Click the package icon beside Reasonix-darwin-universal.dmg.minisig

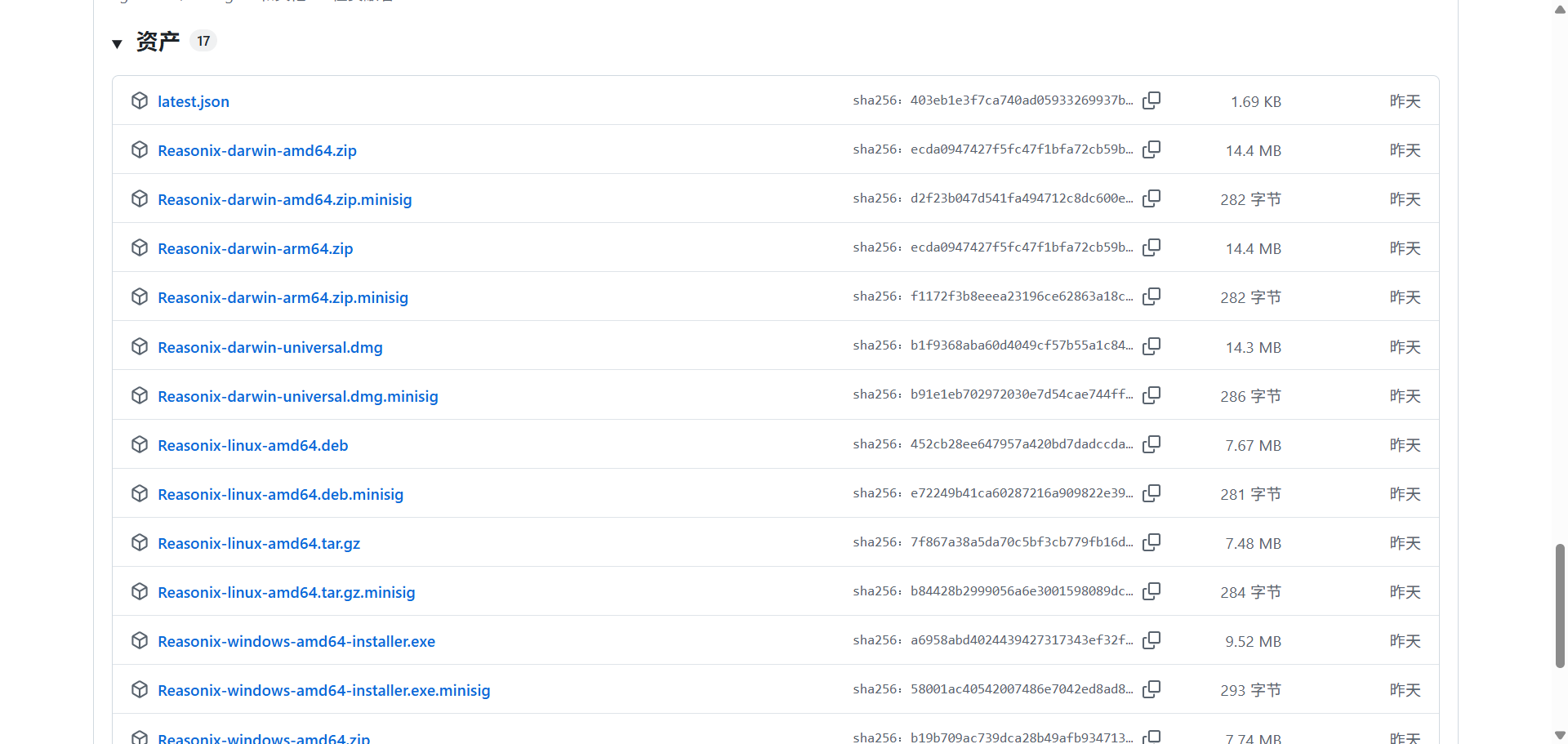point(140,395)
